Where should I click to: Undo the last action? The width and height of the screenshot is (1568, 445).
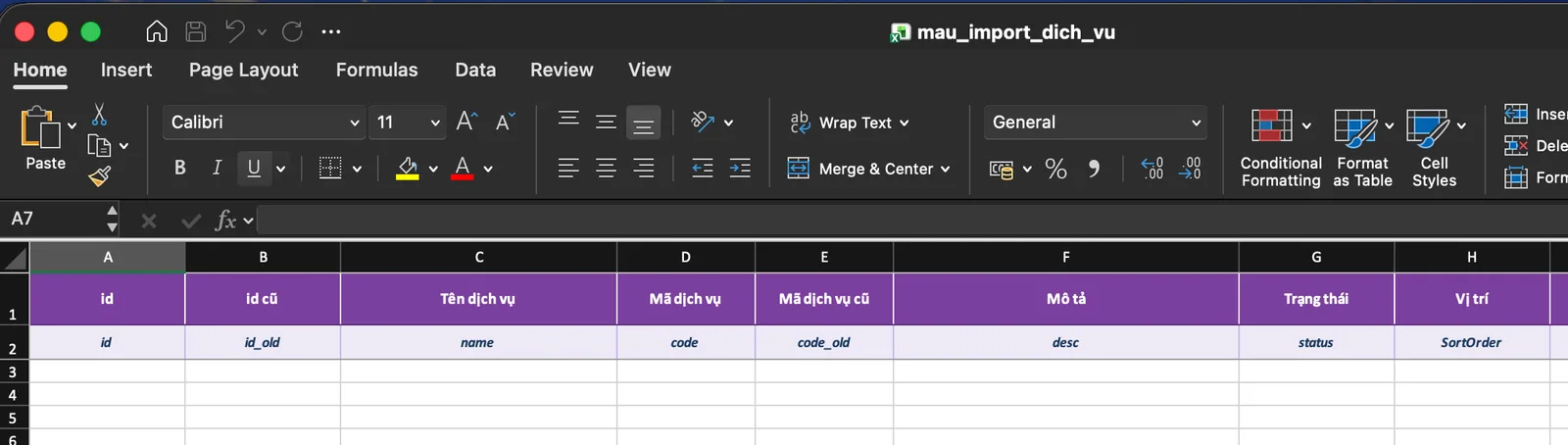click(235, 32)
